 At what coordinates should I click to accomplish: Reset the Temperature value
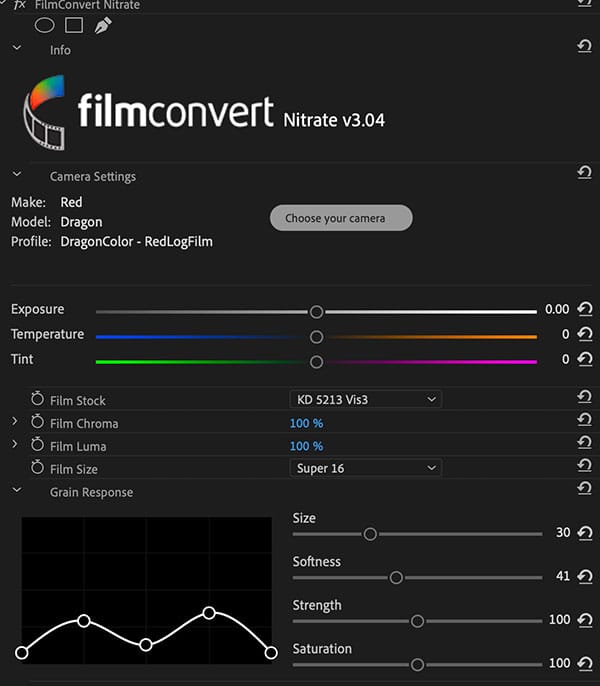coord(585,334)
